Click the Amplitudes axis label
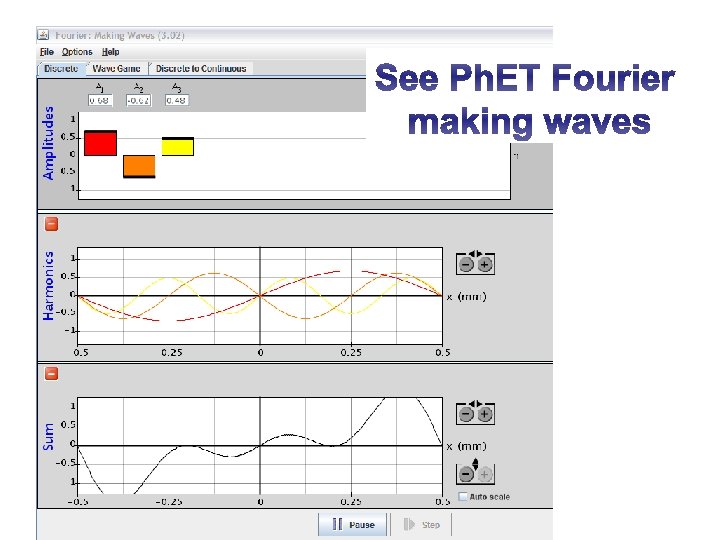The height and width of the screenshot is (540, 720). tap(48, 143)
